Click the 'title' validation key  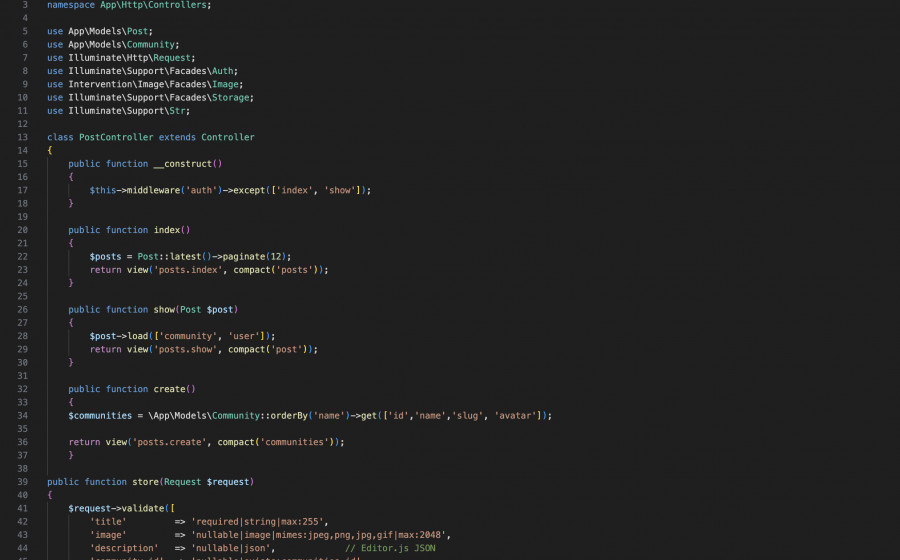click(107, 521)
